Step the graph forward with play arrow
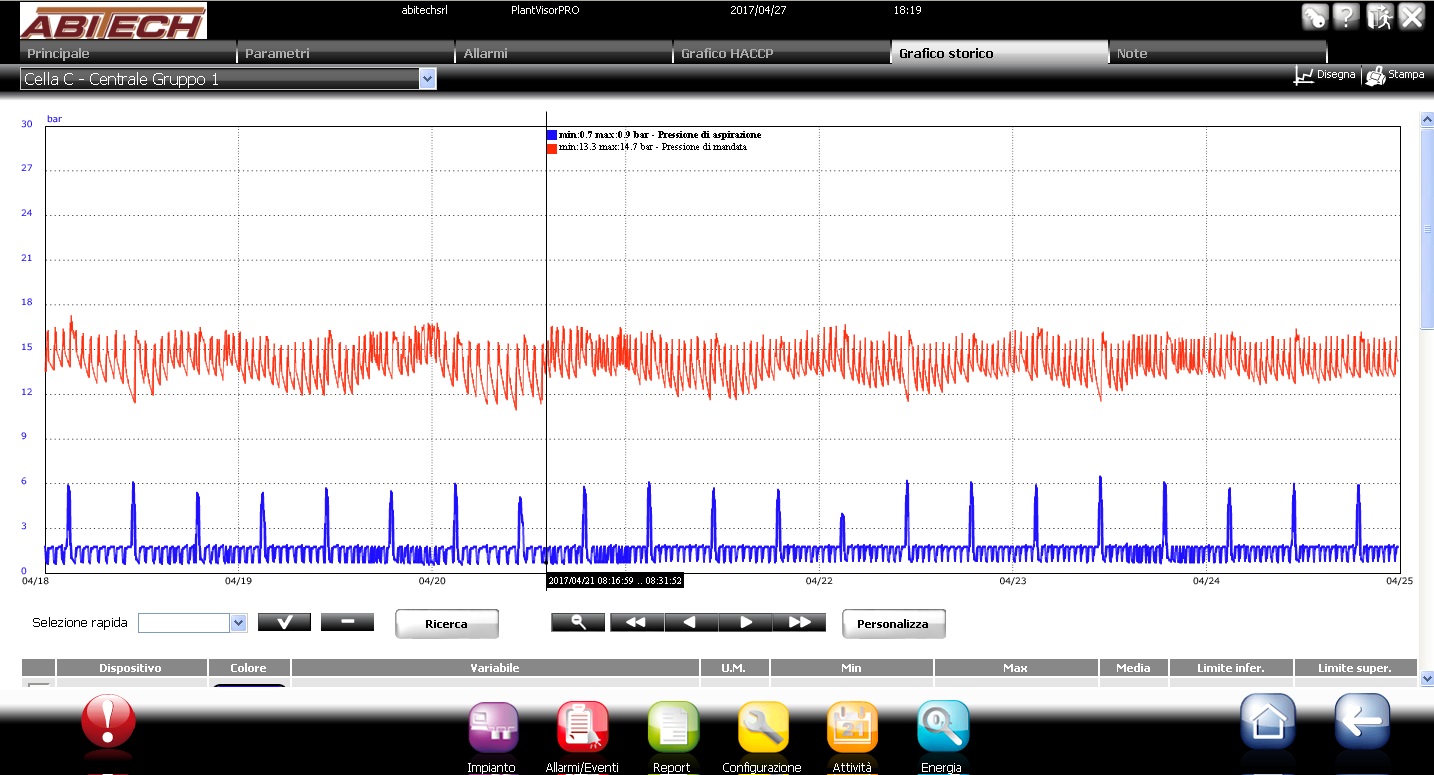 click(745, 622)
